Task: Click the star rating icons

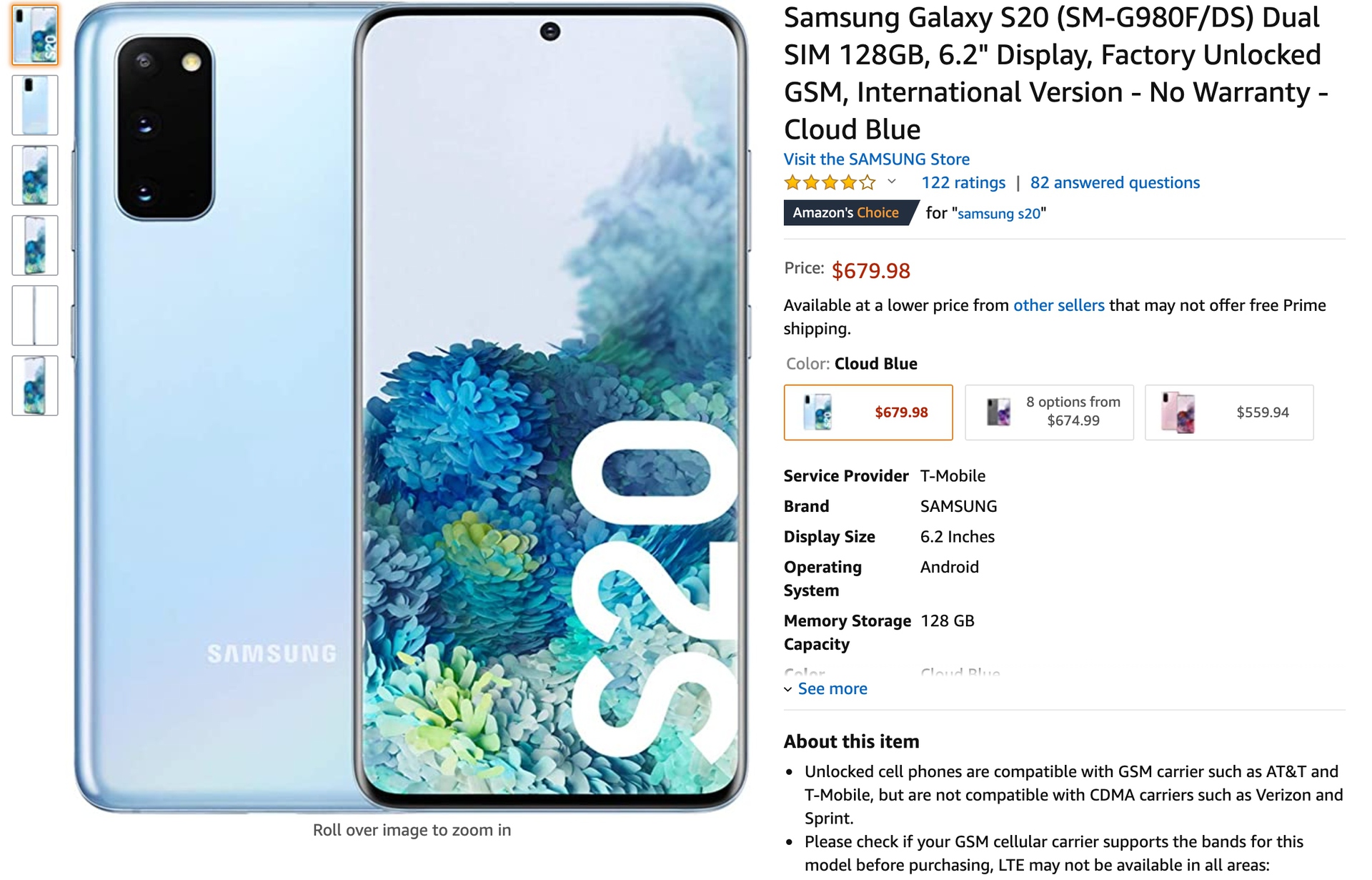Action: coord(830,183)
